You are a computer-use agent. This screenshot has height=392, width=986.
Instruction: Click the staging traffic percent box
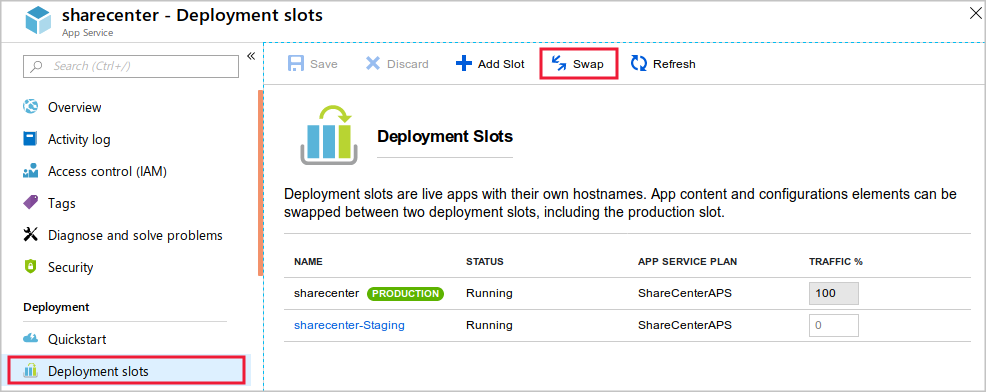tap(833, 326)
